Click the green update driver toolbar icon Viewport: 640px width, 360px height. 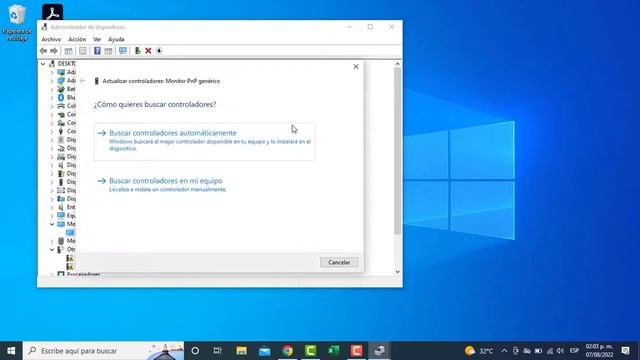(138, 51)
